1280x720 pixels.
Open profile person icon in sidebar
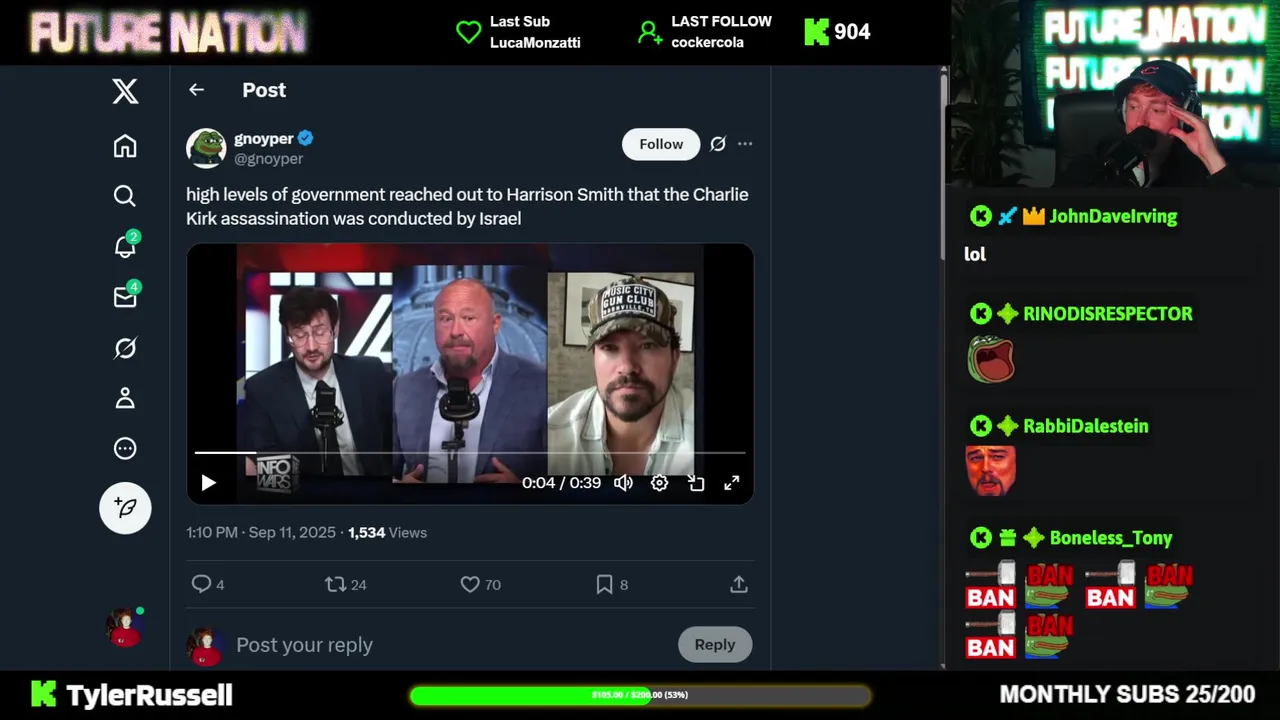click(125, 398)
